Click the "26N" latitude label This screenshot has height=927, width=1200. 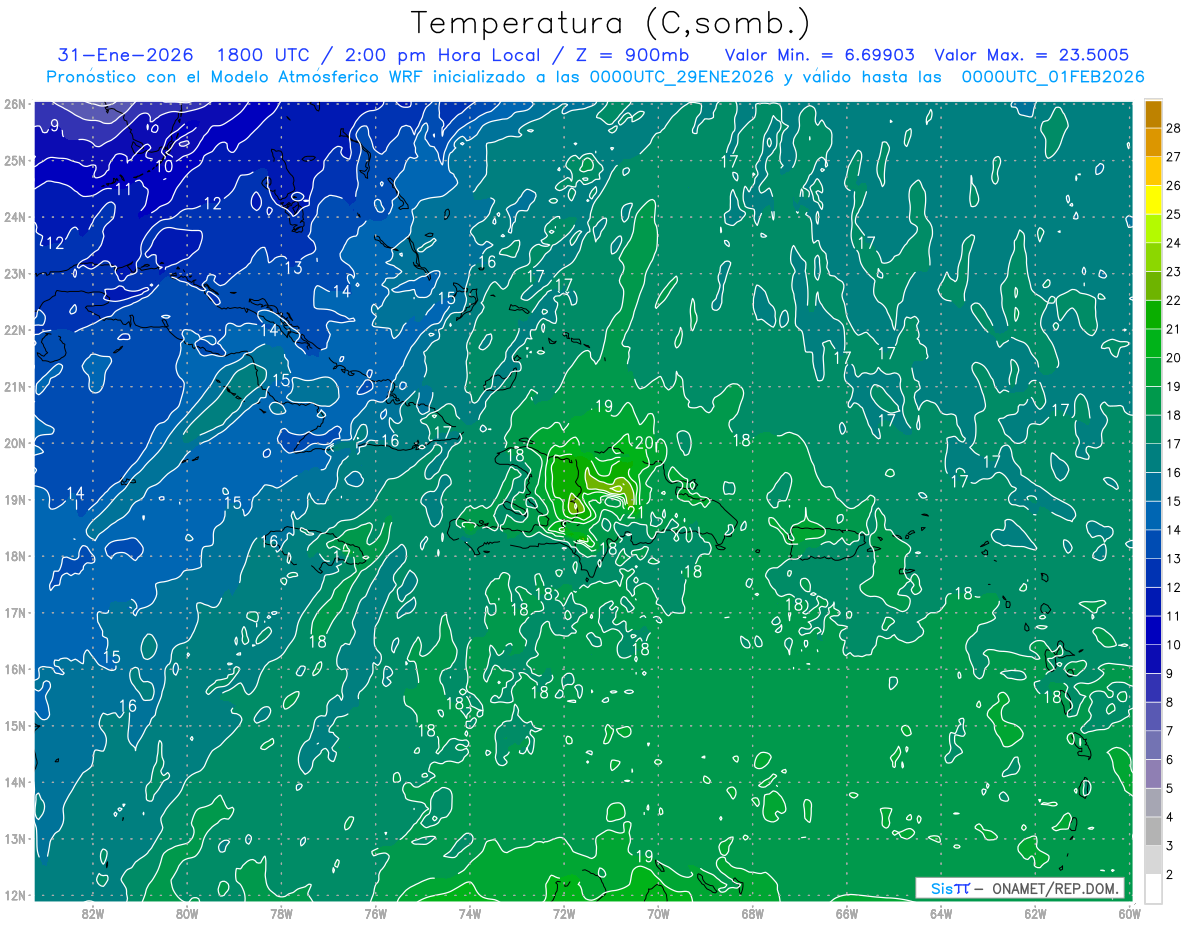pyautogui.click(x=15, y=104)
